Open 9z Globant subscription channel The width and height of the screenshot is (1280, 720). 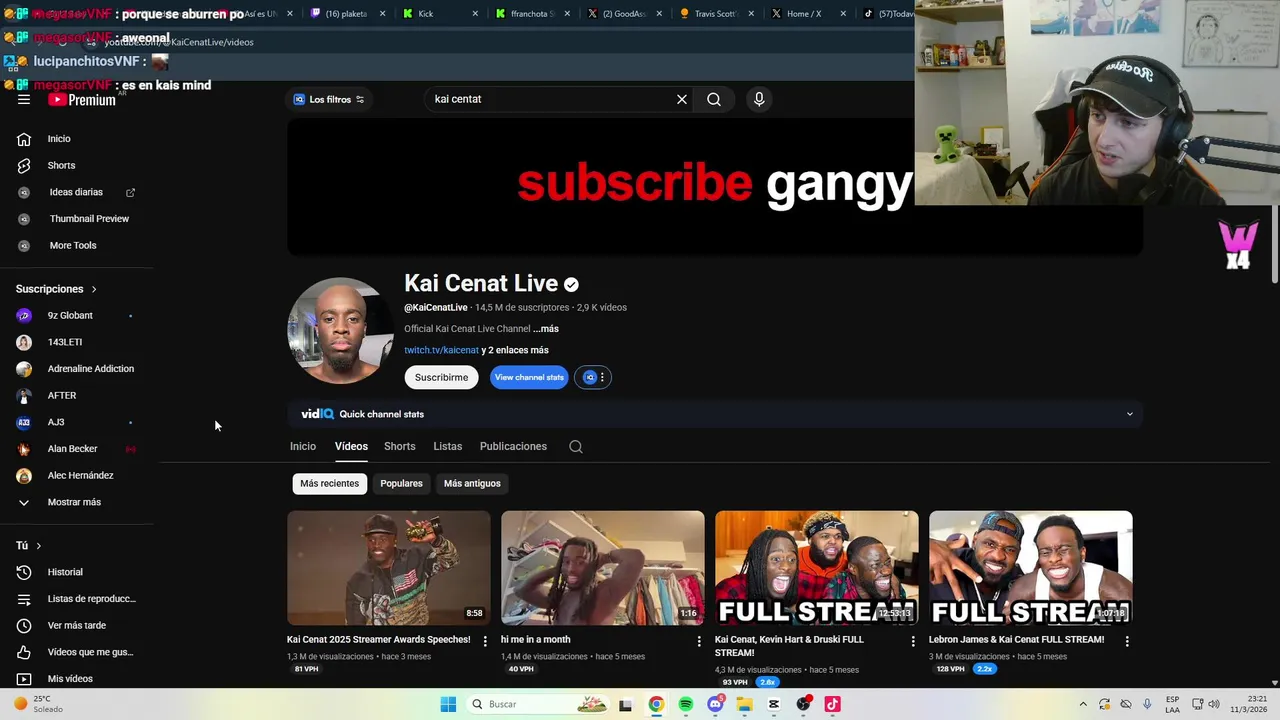[70, 316]
